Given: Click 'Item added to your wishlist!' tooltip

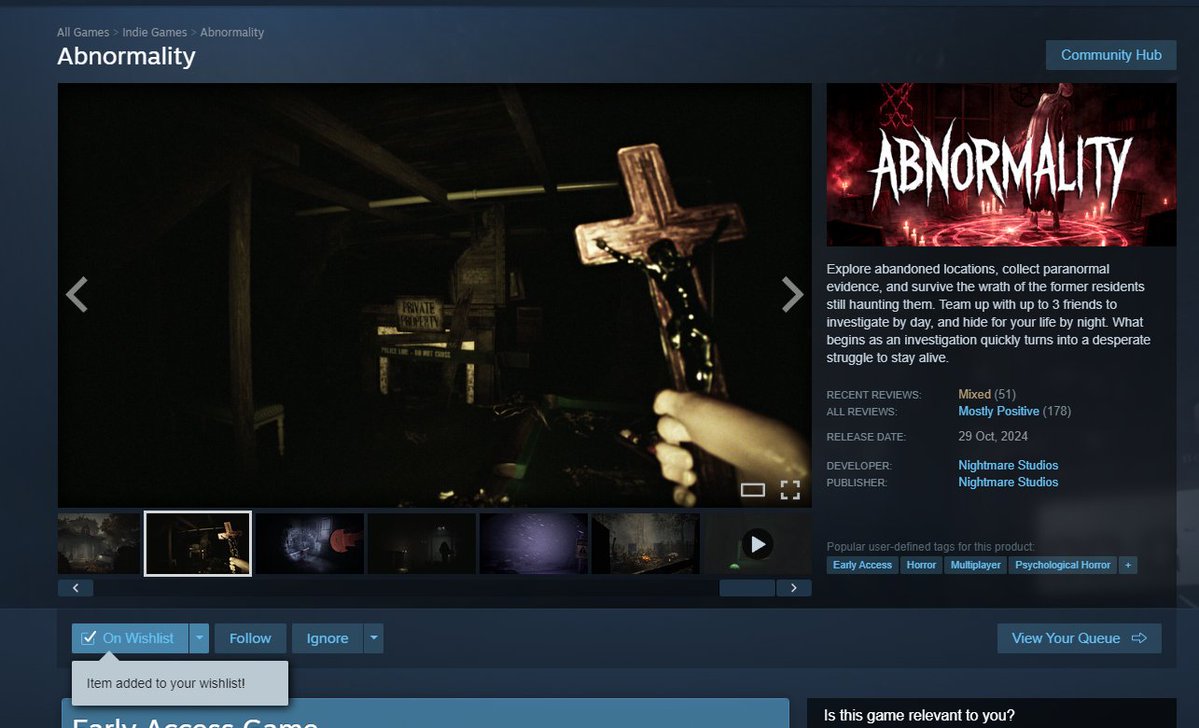Looking at the screenshot, I should 180,683.
